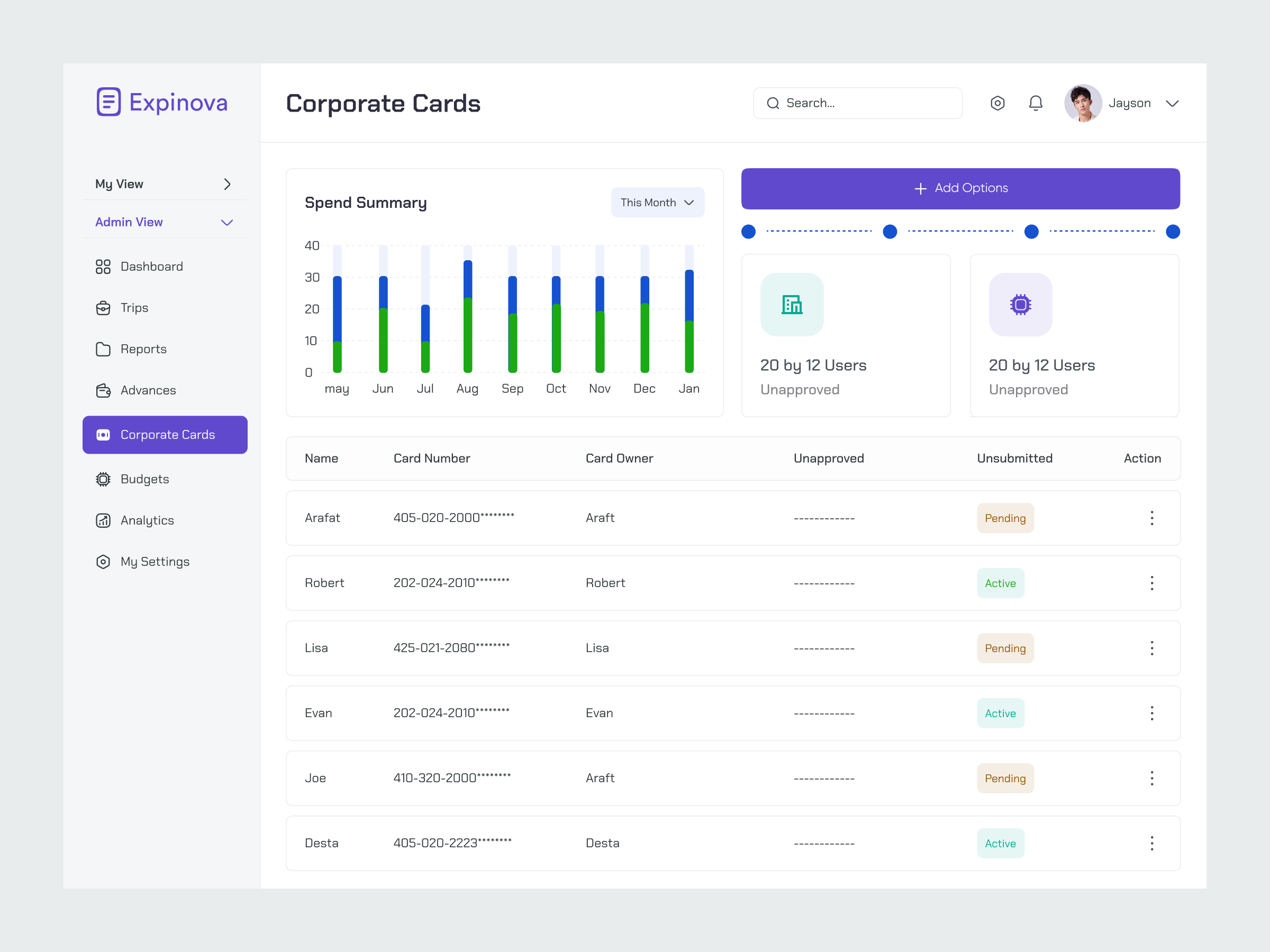The height and width of the screenshot is (952, 1270).
Task: Expand the My View section
Action: pyautogui.click(x=227, y=184)
